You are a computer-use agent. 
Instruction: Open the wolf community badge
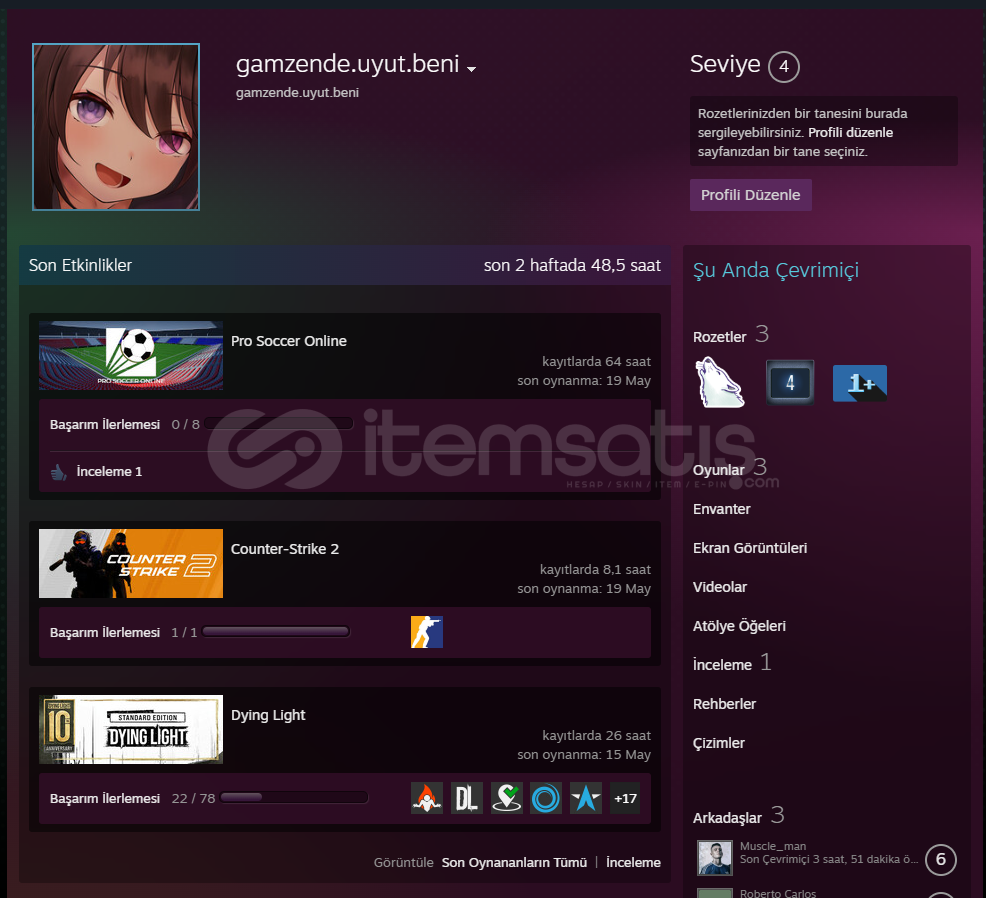720,382
